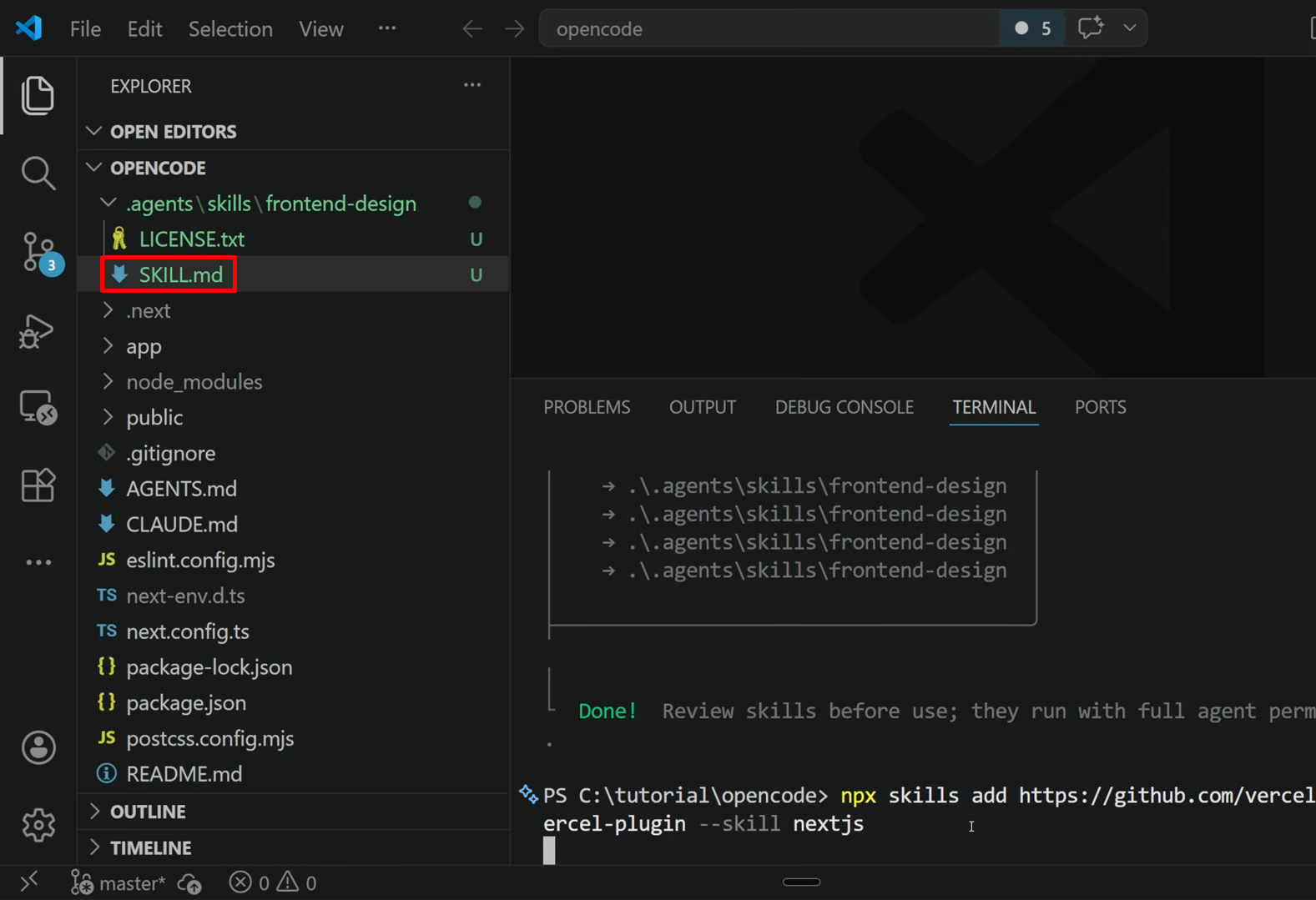Viewport: 1316px width, 900px height.
Task: Switch to the TERMINAL tab
Action: (x=994, y=407)
